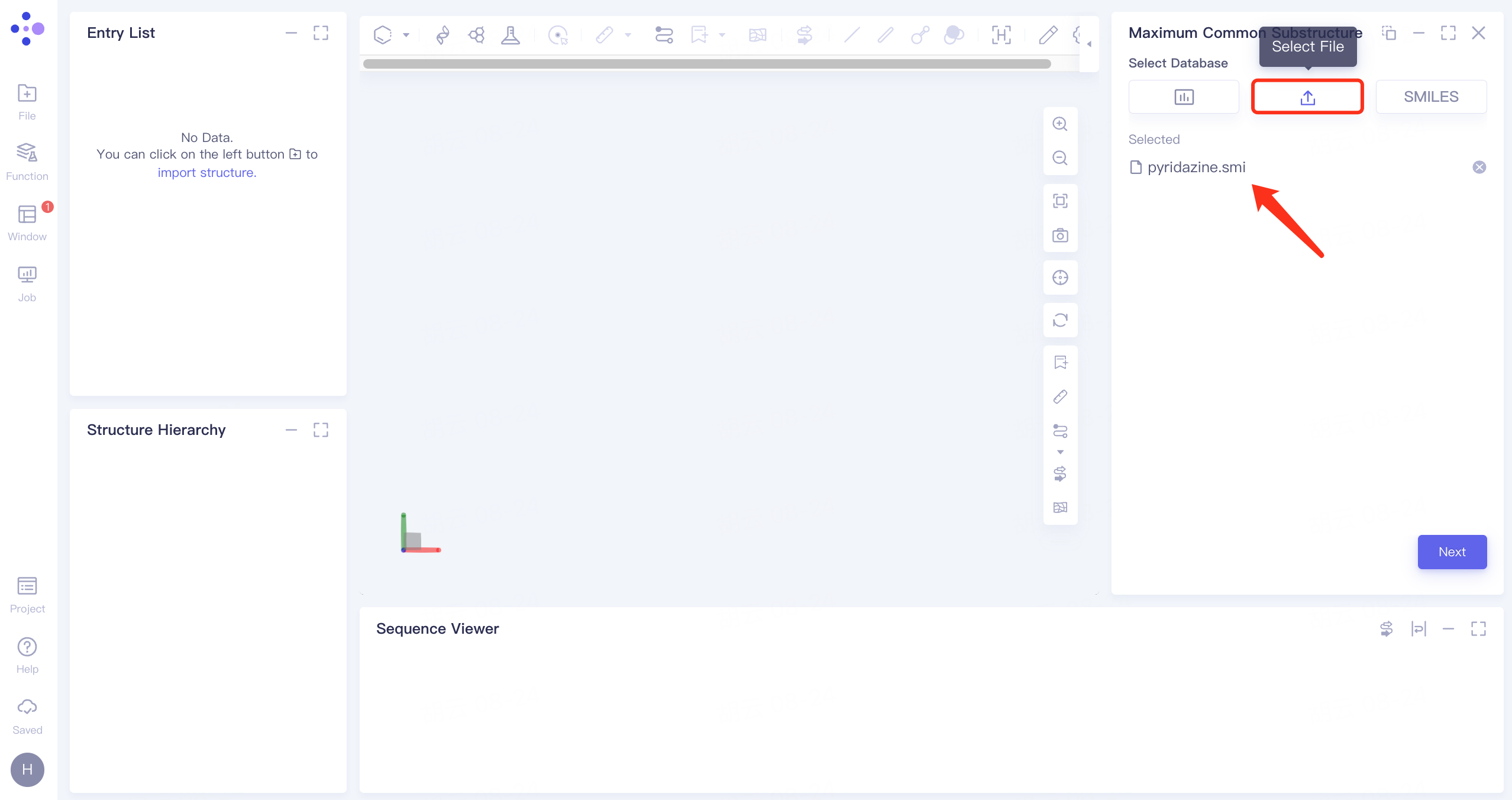This screenshot has width=1512, height=800.
Task: Click the add hydrogens [H] icon
Action: tap(1001, 36)
